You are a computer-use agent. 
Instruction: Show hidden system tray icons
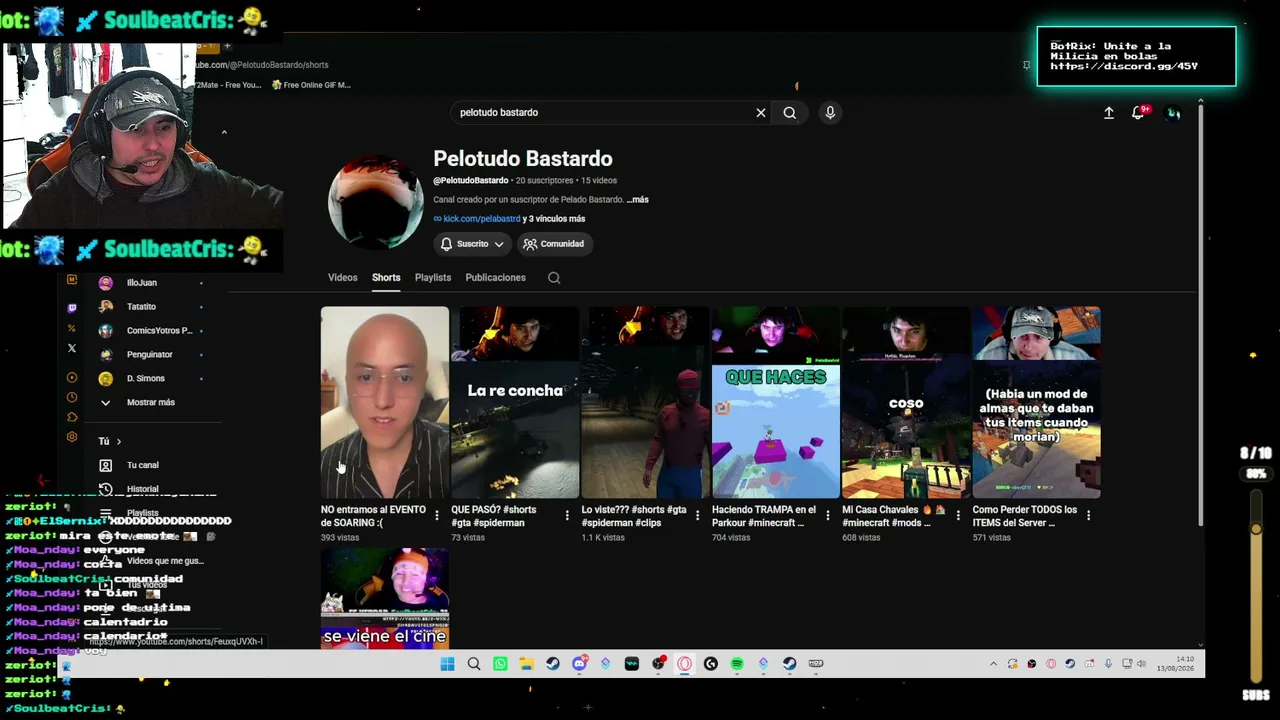click(993, 664)
